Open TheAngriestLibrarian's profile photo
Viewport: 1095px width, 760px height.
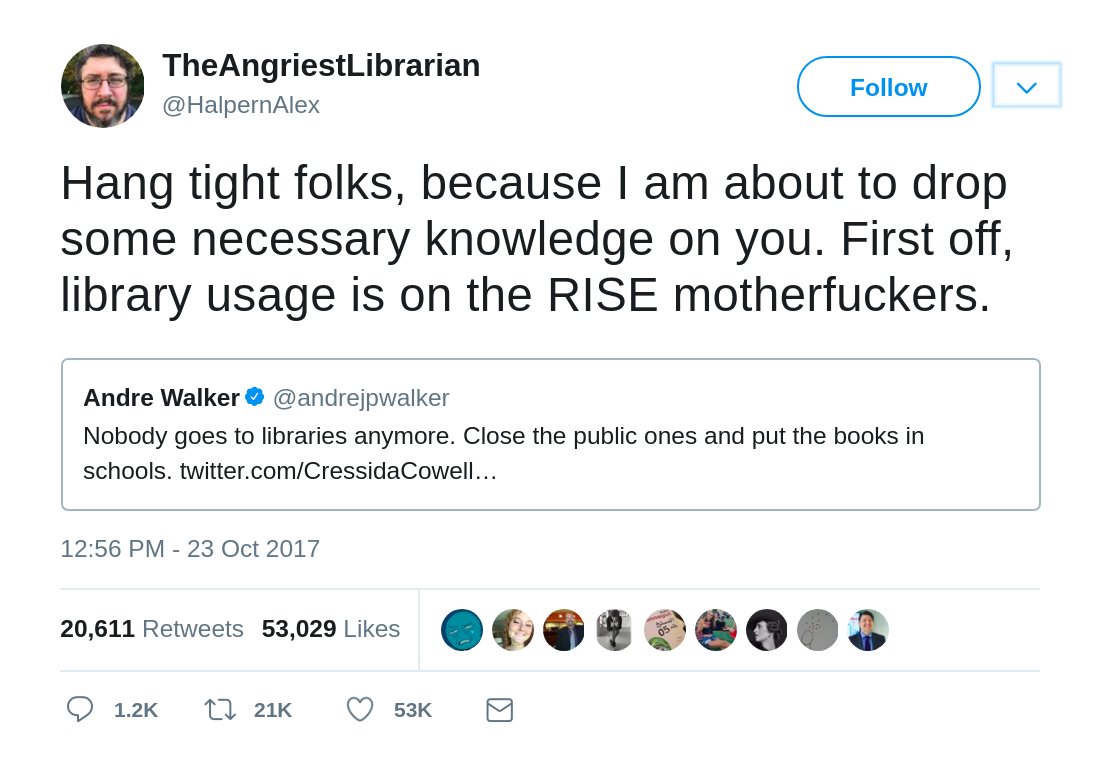[x=103, y=86]
